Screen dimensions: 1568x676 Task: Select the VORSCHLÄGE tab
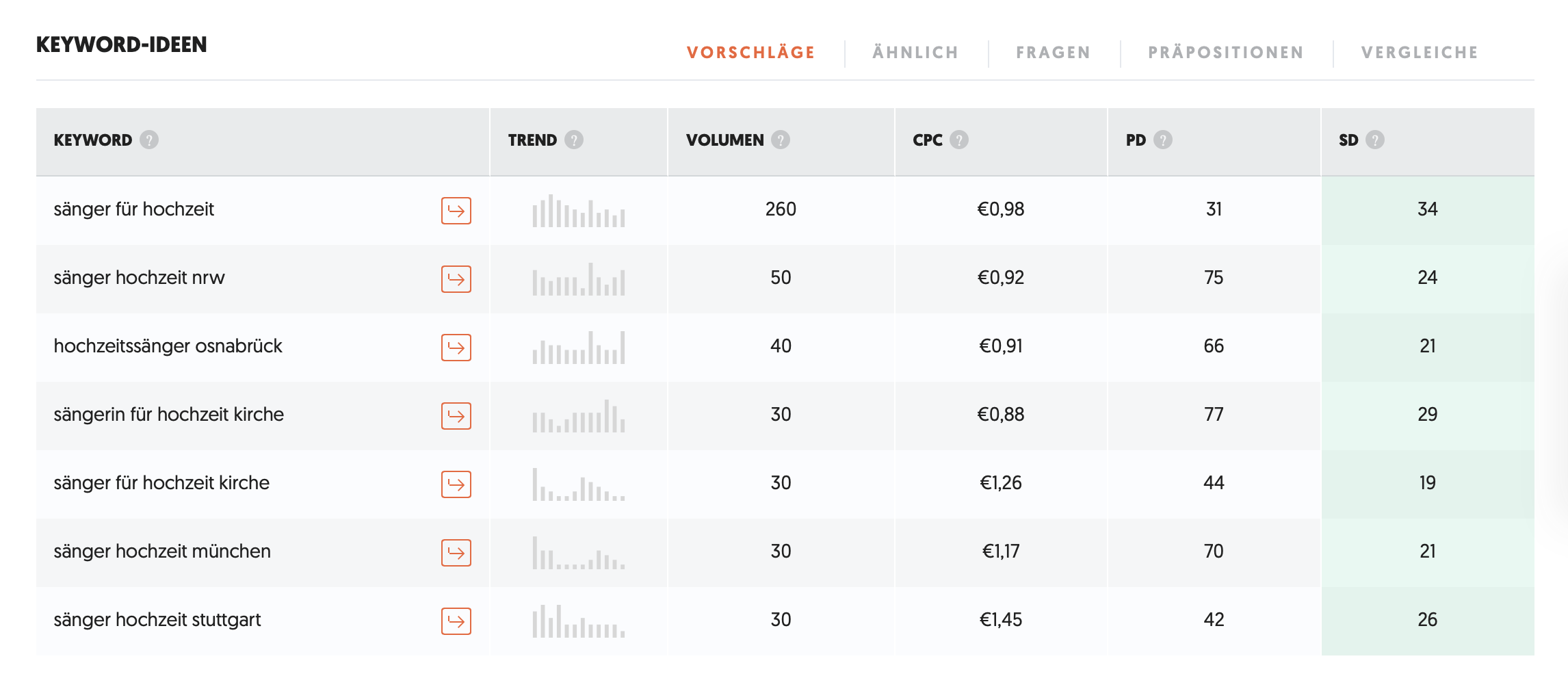(x=751, y=53)
